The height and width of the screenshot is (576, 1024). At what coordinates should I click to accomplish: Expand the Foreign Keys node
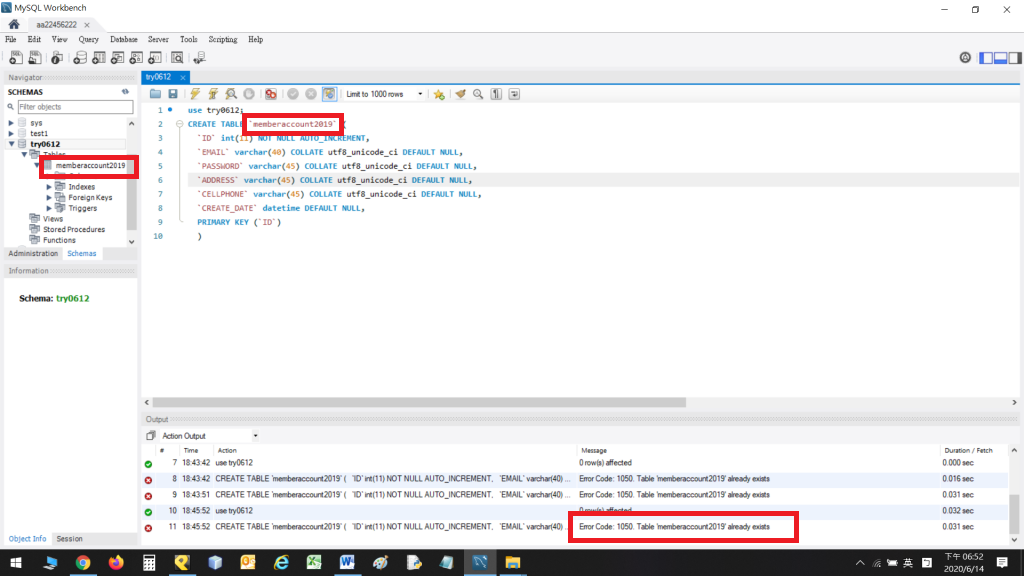click(x=49, y=197)
